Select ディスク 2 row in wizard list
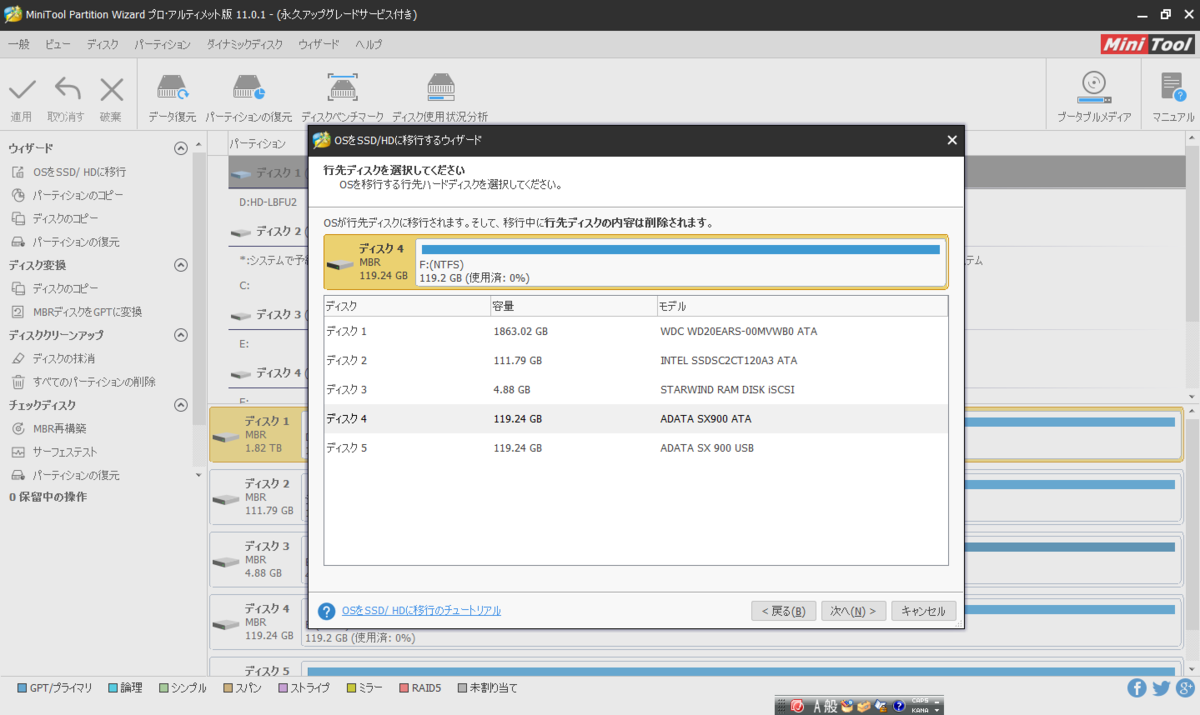1200x715 pixels. [x=636, y=360]
